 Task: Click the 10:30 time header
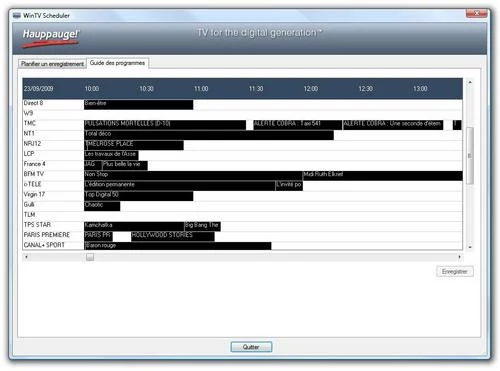coord(146,89)
